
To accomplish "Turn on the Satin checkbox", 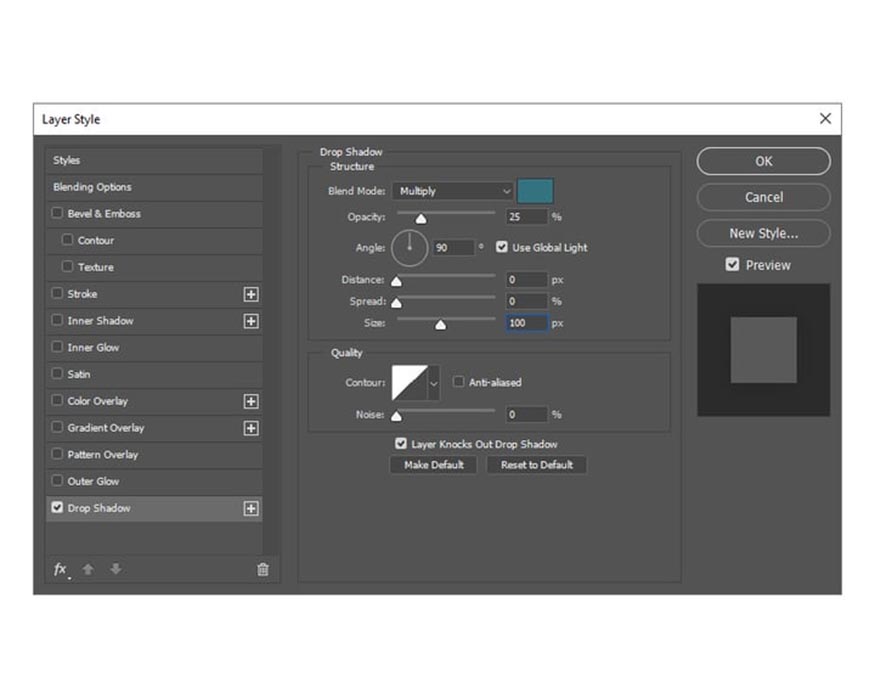I will coord(57,374).
